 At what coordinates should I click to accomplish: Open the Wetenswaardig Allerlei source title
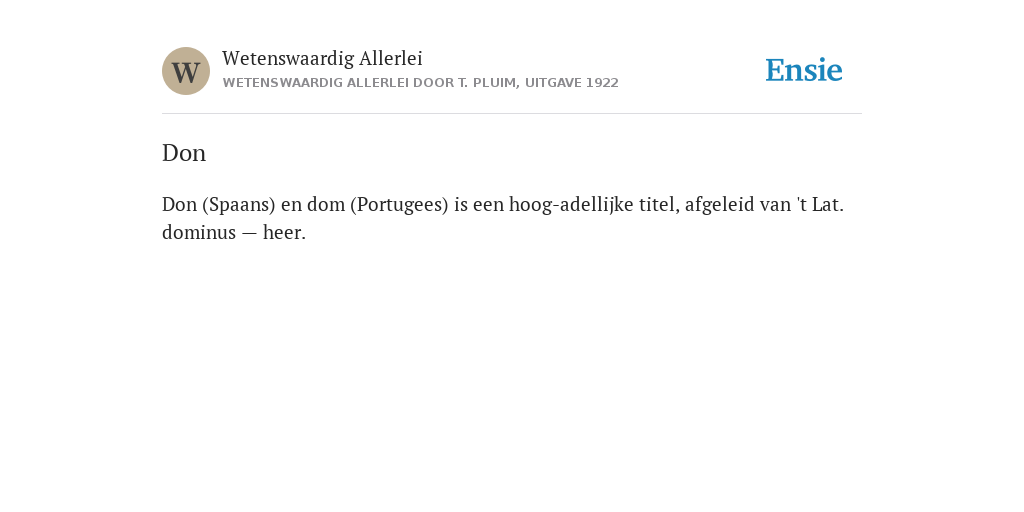click(323, 59)
